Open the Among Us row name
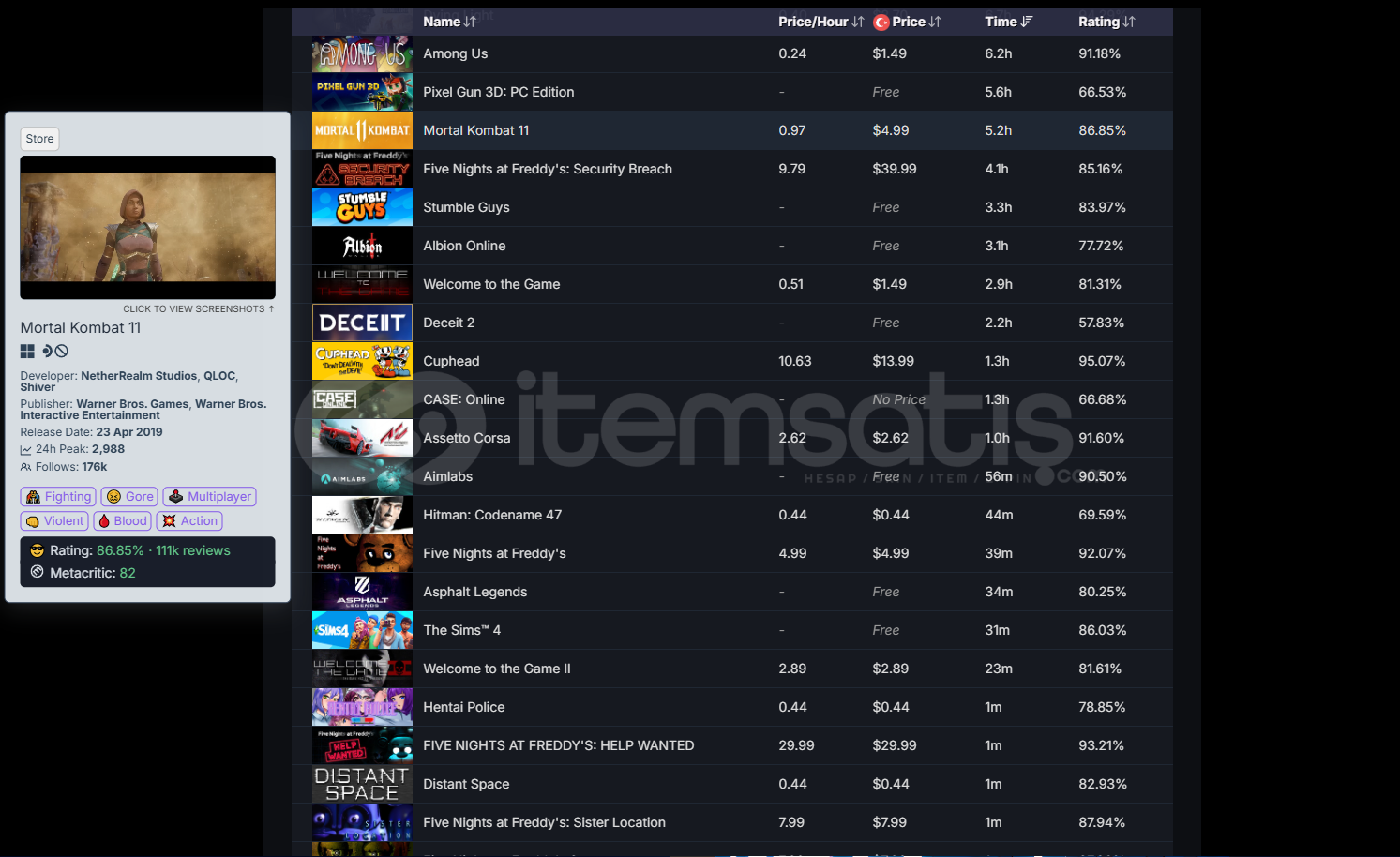 [x=455, y=53]
